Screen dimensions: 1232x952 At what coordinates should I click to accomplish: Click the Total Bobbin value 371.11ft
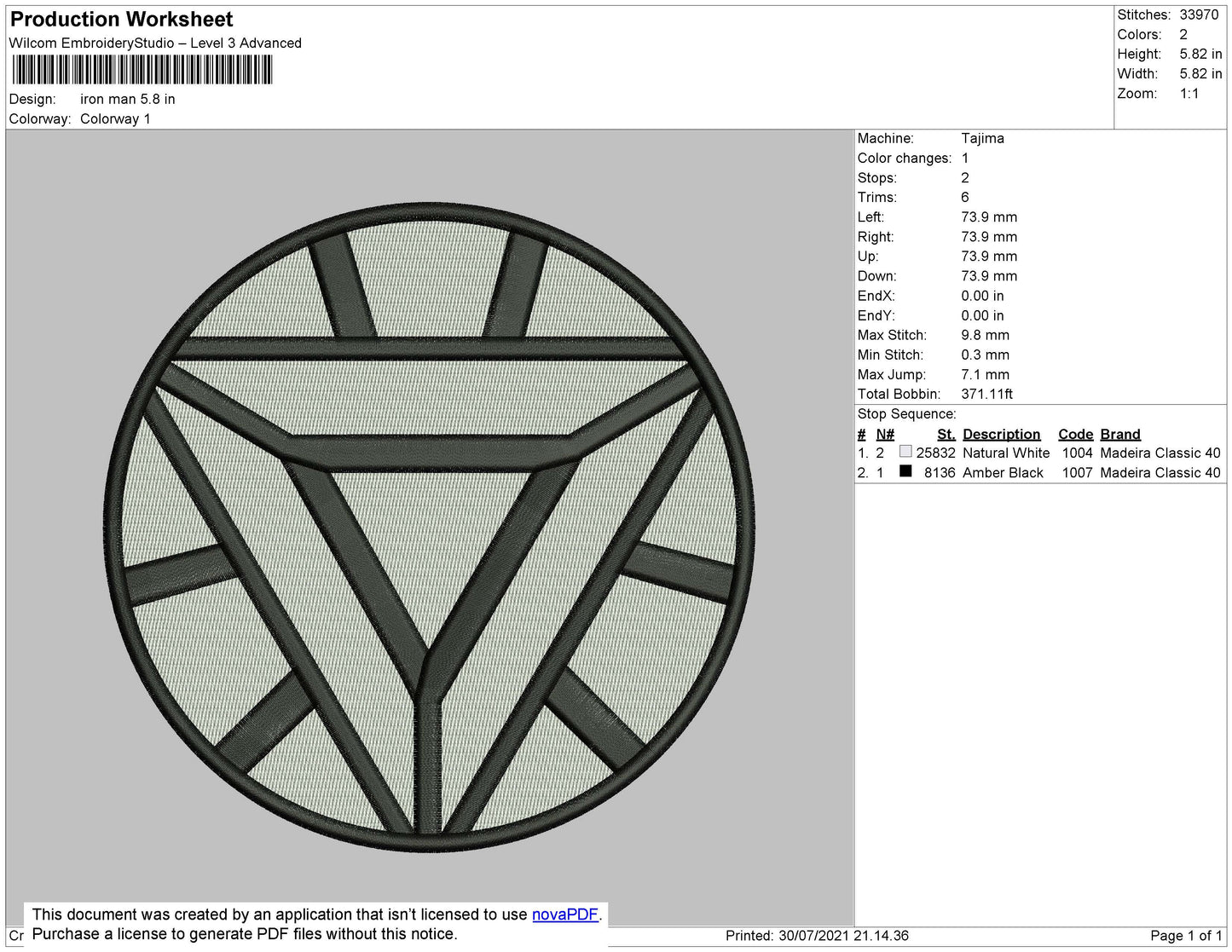click(x=986, y=394)
